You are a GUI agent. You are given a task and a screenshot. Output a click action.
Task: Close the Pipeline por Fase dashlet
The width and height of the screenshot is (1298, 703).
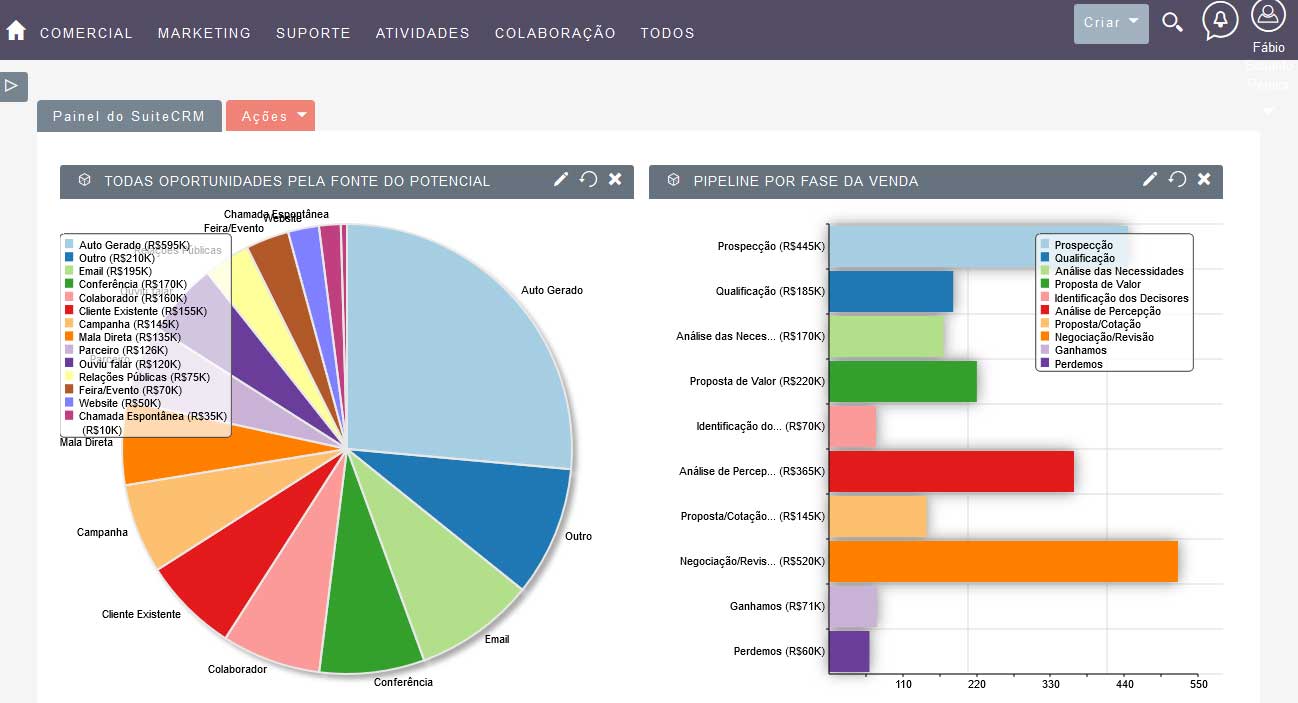(x=1204, y=179)
